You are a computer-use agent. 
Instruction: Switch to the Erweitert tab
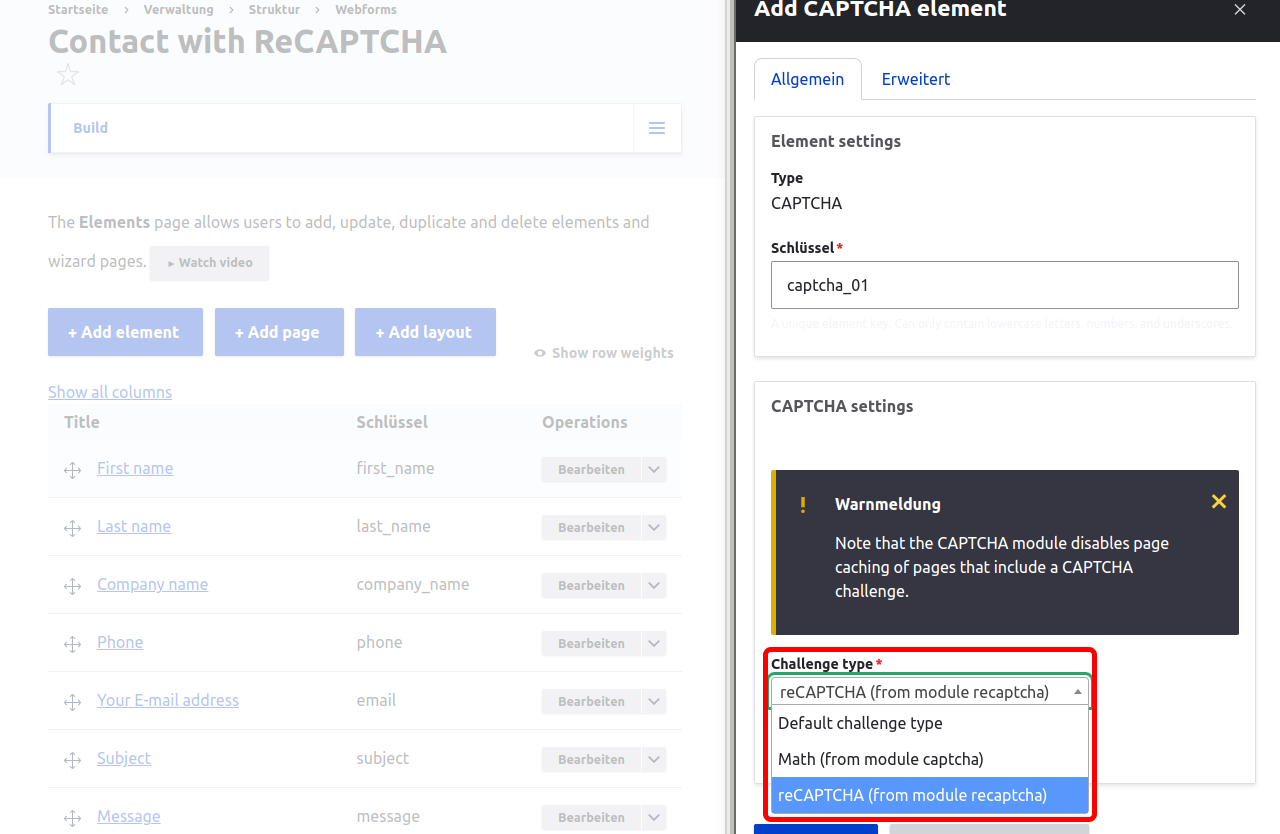[916, 79]
